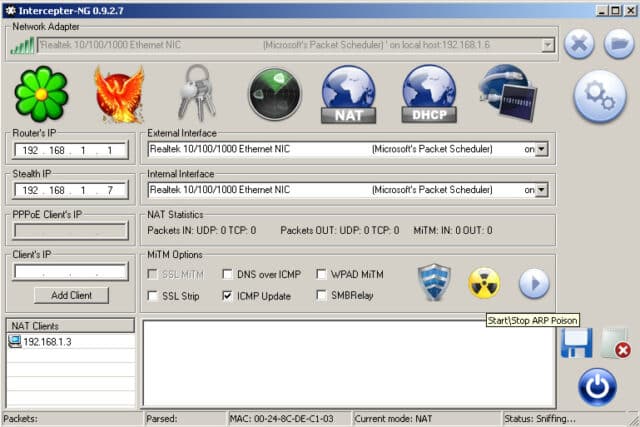Open the gears settings button
Image resolution: width=640 pixels, height=427 pixels.
(x=600, y=96)
